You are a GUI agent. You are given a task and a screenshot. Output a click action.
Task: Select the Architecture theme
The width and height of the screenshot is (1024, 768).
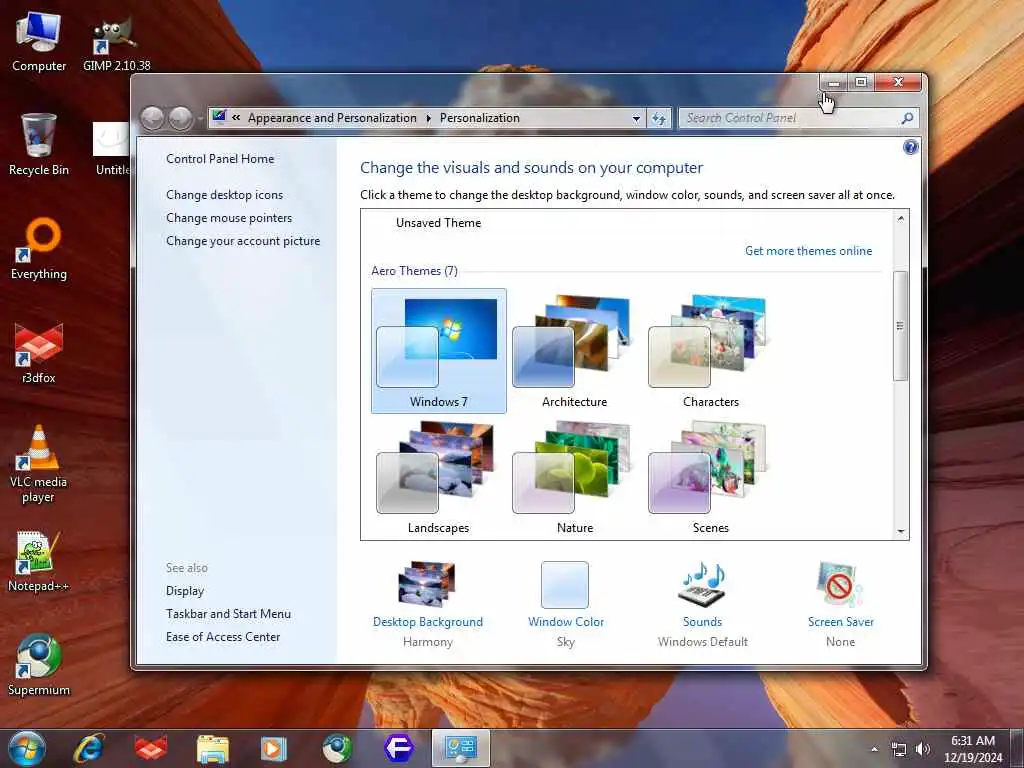pyautogui.click(x=575, y=351)
